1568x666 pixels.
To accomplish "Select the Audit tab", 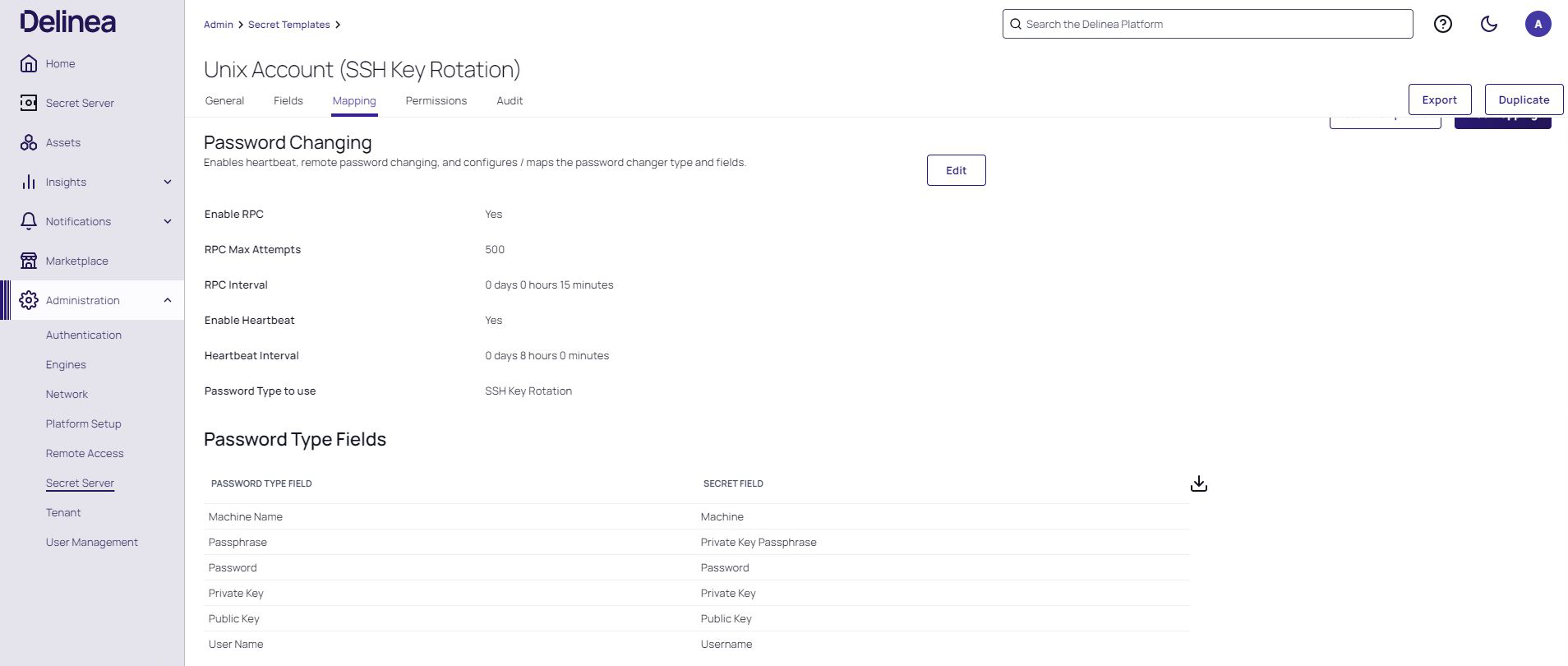I will (510, 101).
